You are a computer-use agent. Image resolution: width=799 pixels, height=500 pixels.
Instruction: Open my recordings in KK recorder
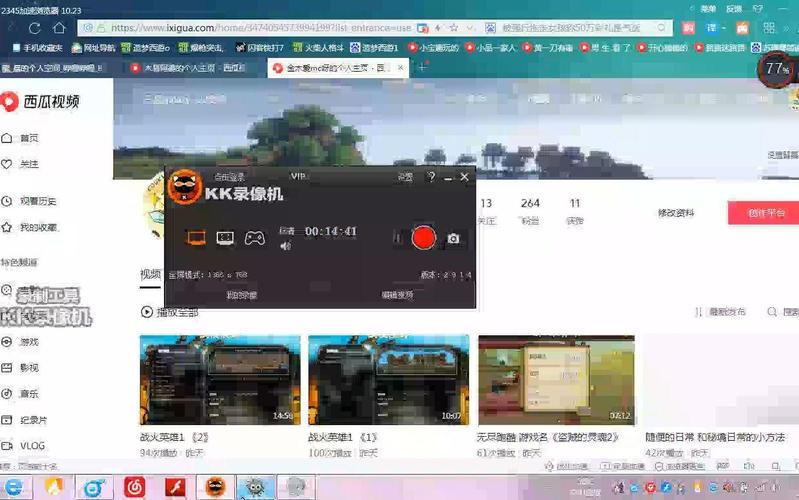[x=242, y=295]
